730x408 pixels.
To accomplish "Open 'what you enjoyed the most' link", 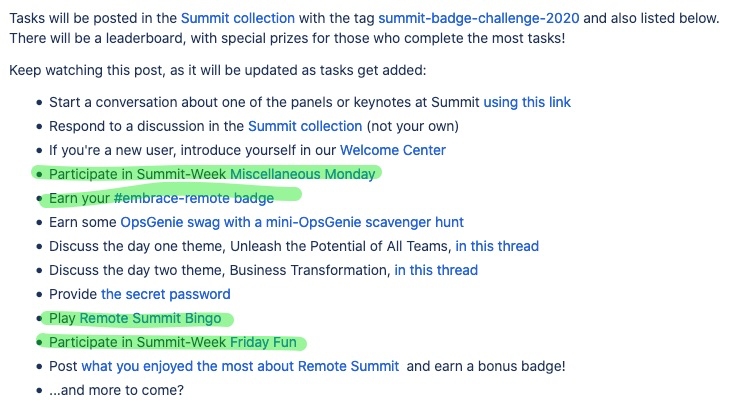I will [x=240, y=366].
